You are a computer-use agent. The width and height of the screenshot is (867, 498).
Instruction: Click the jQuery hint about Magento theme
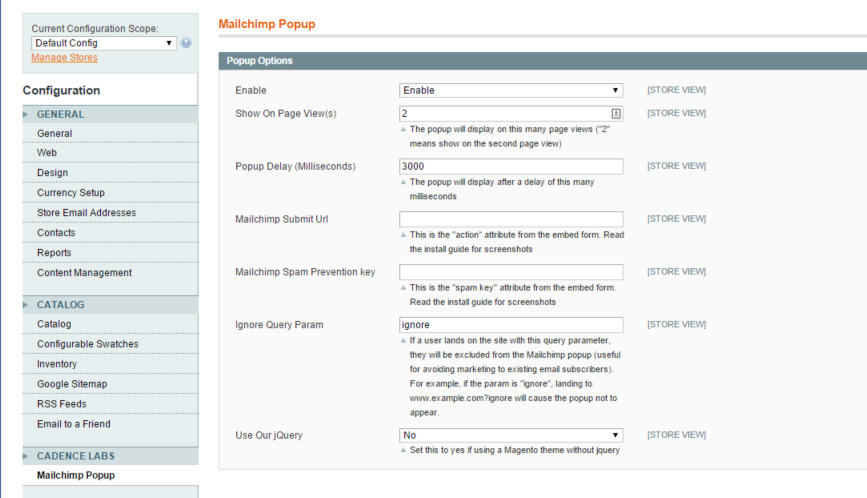coord(514,450)
